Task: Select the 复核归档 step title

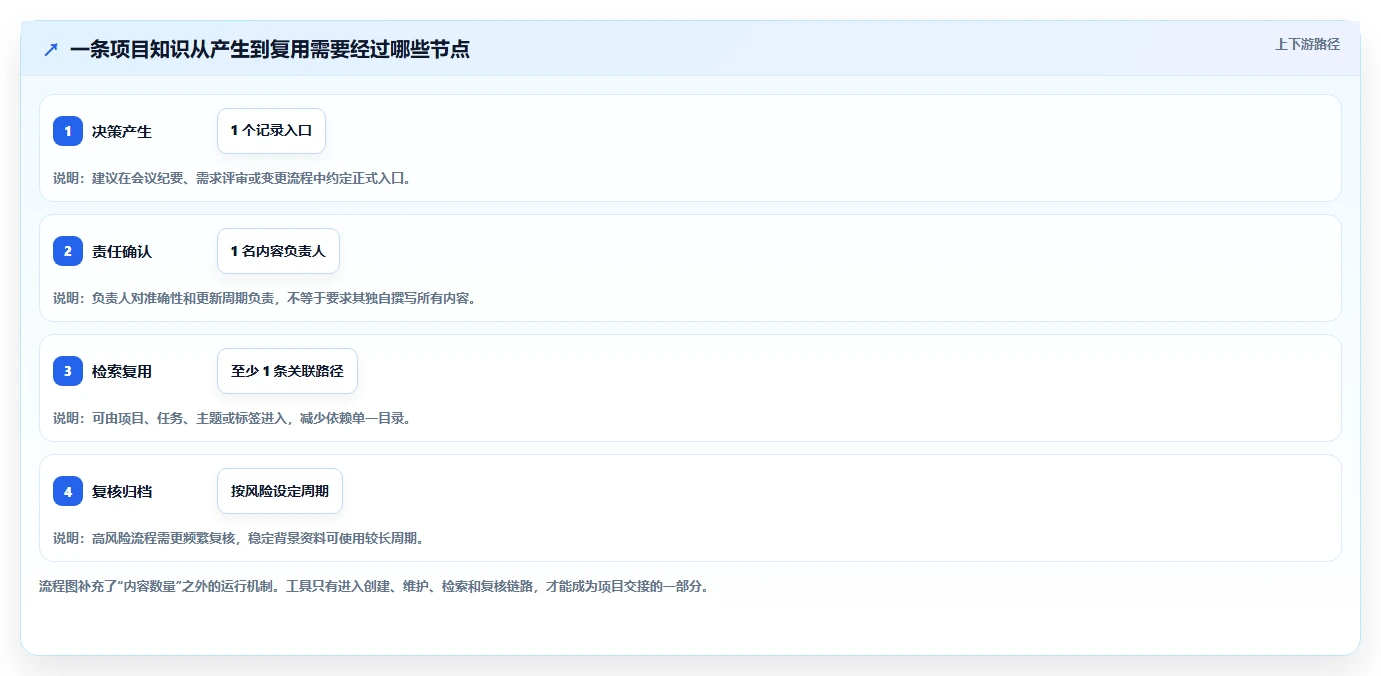Action: (122, 491)
